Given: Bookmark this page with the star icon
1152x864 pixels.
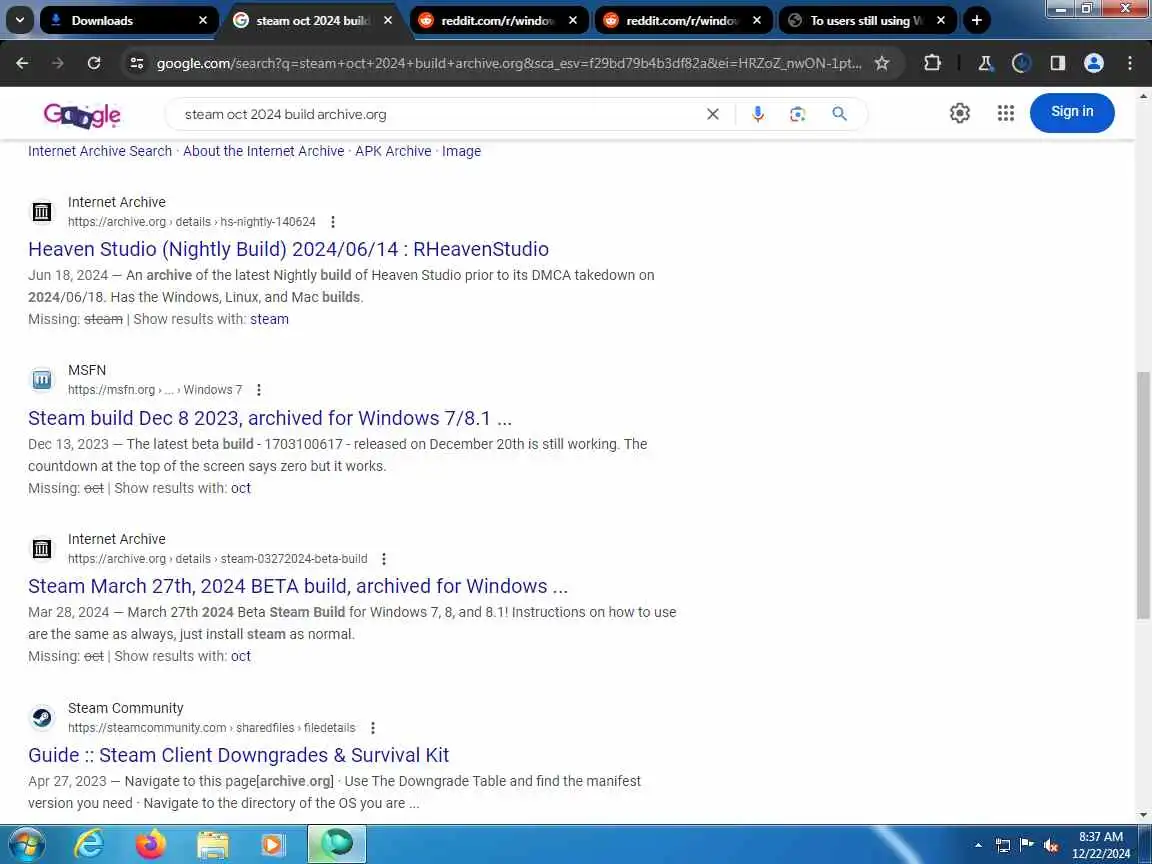Looking at the screenshot, I should point(882,63).
